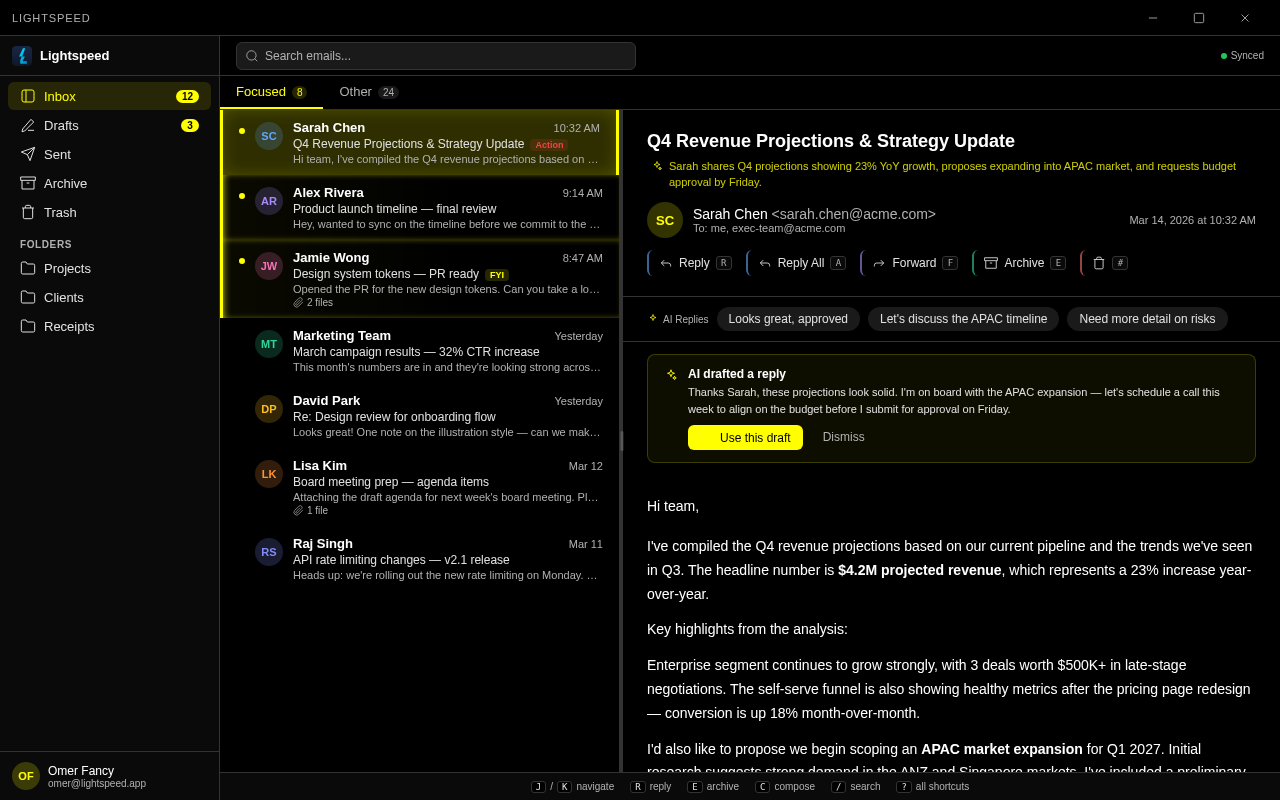The height and width of the screenshot is (800, 1280).
Task: Focus the Search emails field
Action: pyautogui.click(x=436, y=56)
